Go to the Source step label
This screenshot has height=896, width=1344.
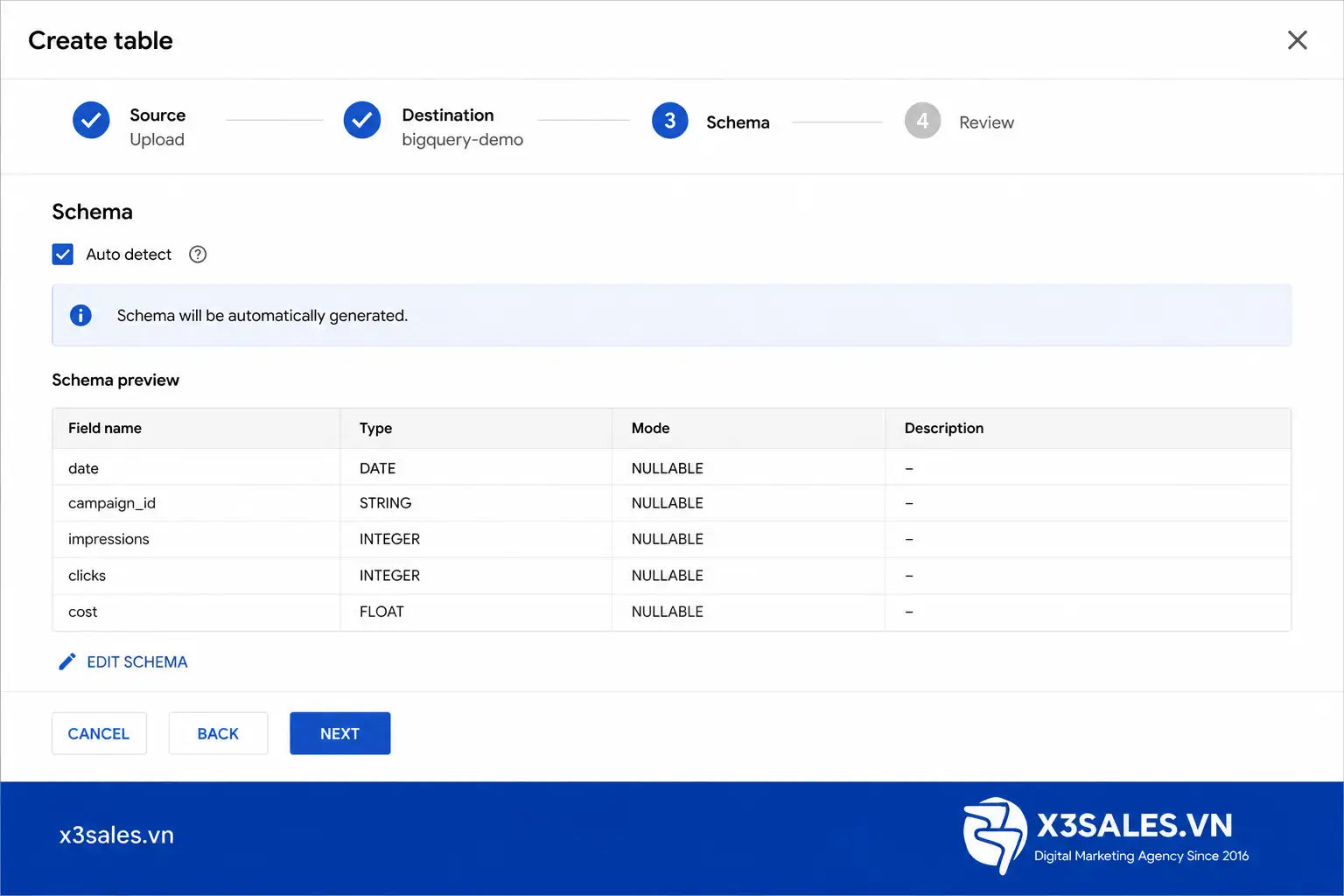[x=157, y=115]
